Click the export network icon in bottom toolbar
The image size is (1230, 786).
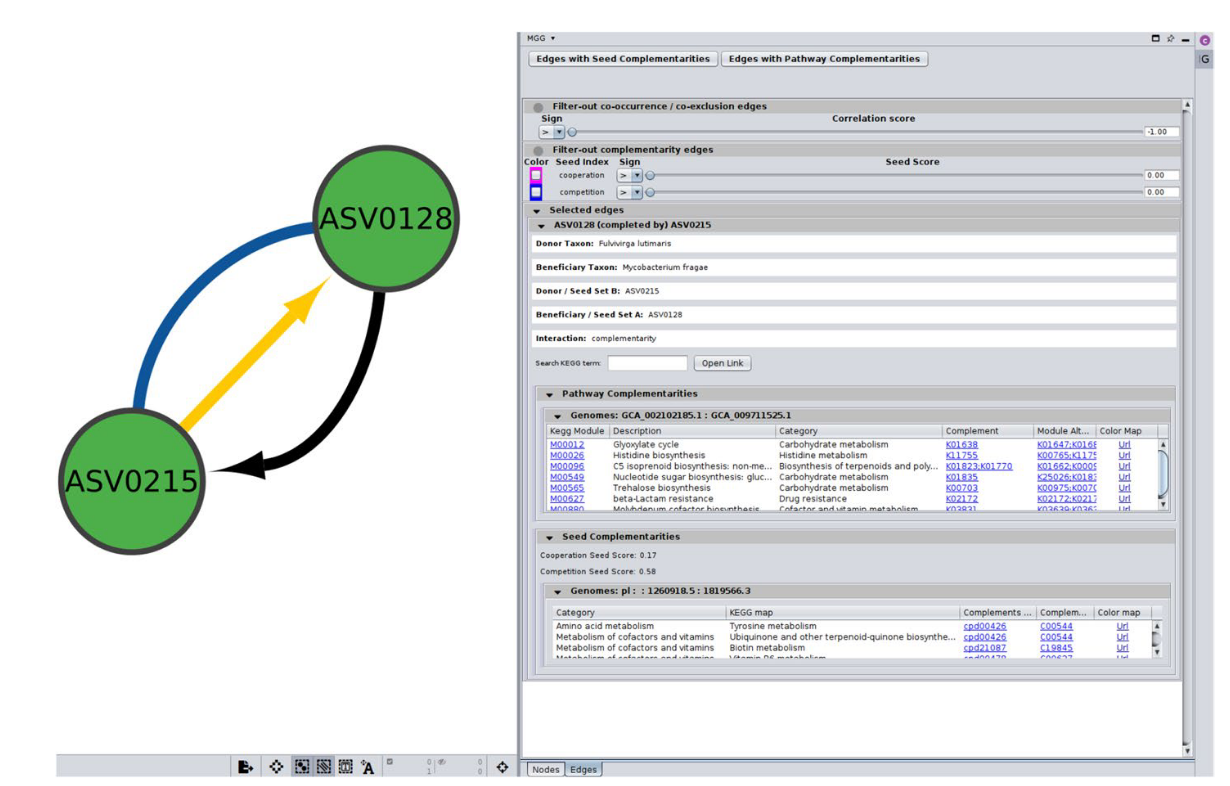[x=245, y=767]
